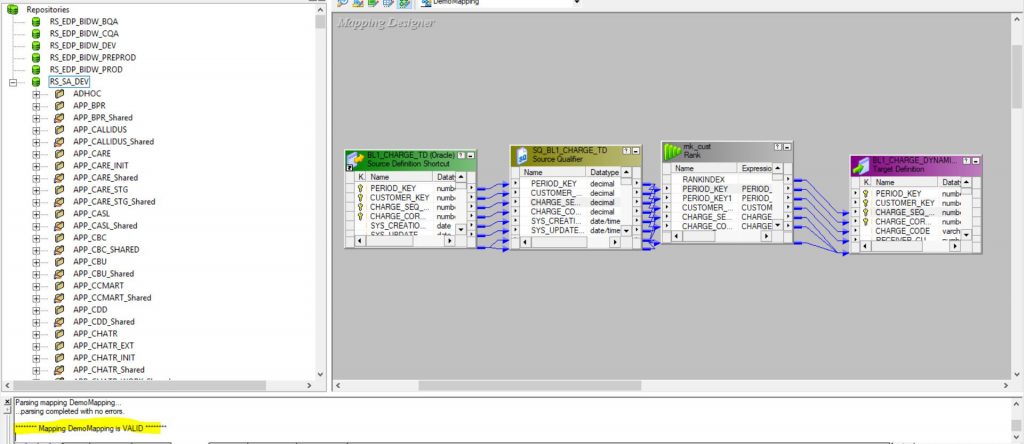Expand the APP_CHATR_EXT folder
Screen dimensions: 1024x444
click(x=36, y=346)
